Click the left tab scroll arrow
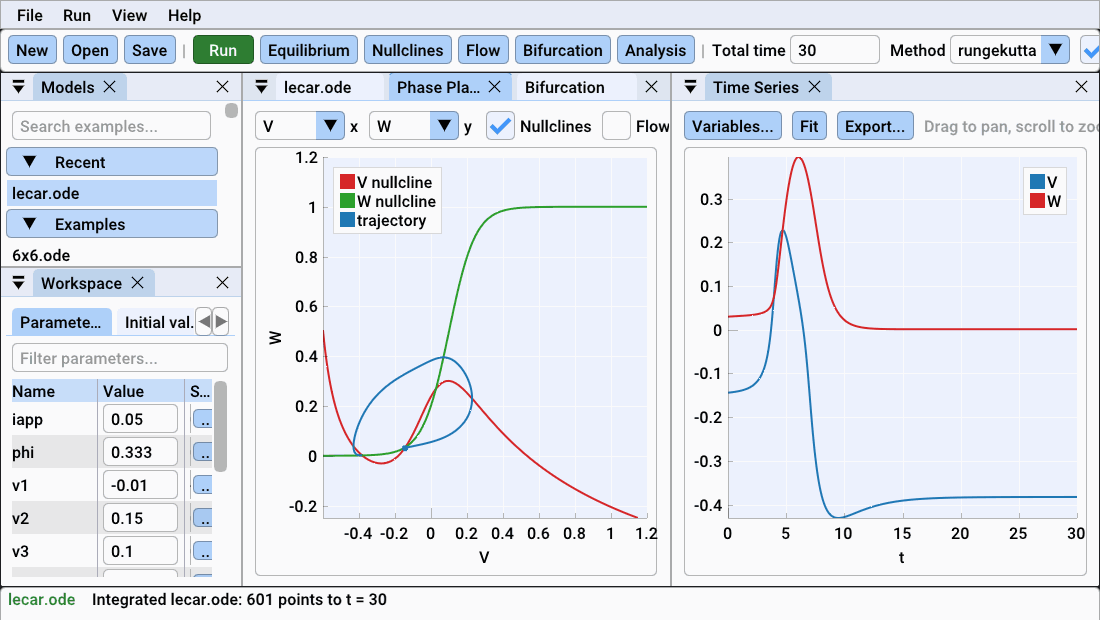Screen dimensions: 1100x620 (x=204, y=322)
